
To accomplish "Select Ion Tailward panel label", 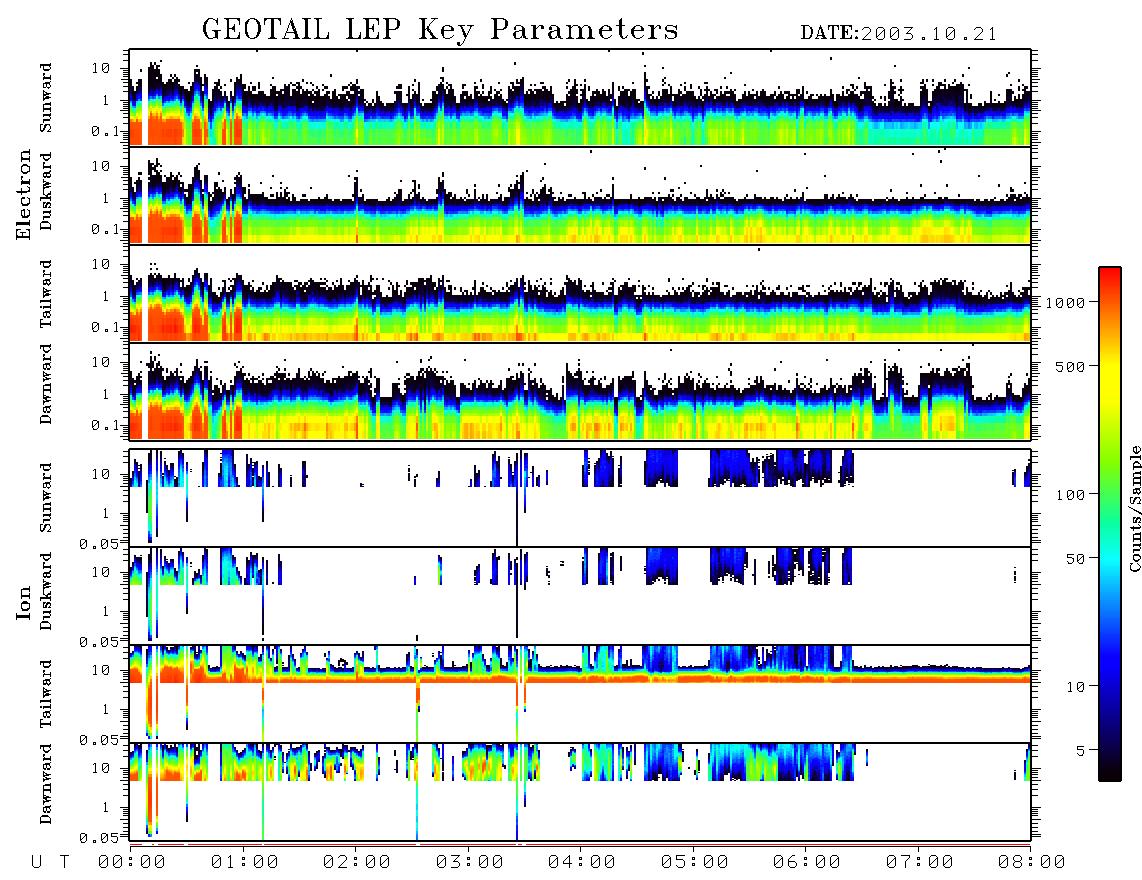I will coord(46,694).
